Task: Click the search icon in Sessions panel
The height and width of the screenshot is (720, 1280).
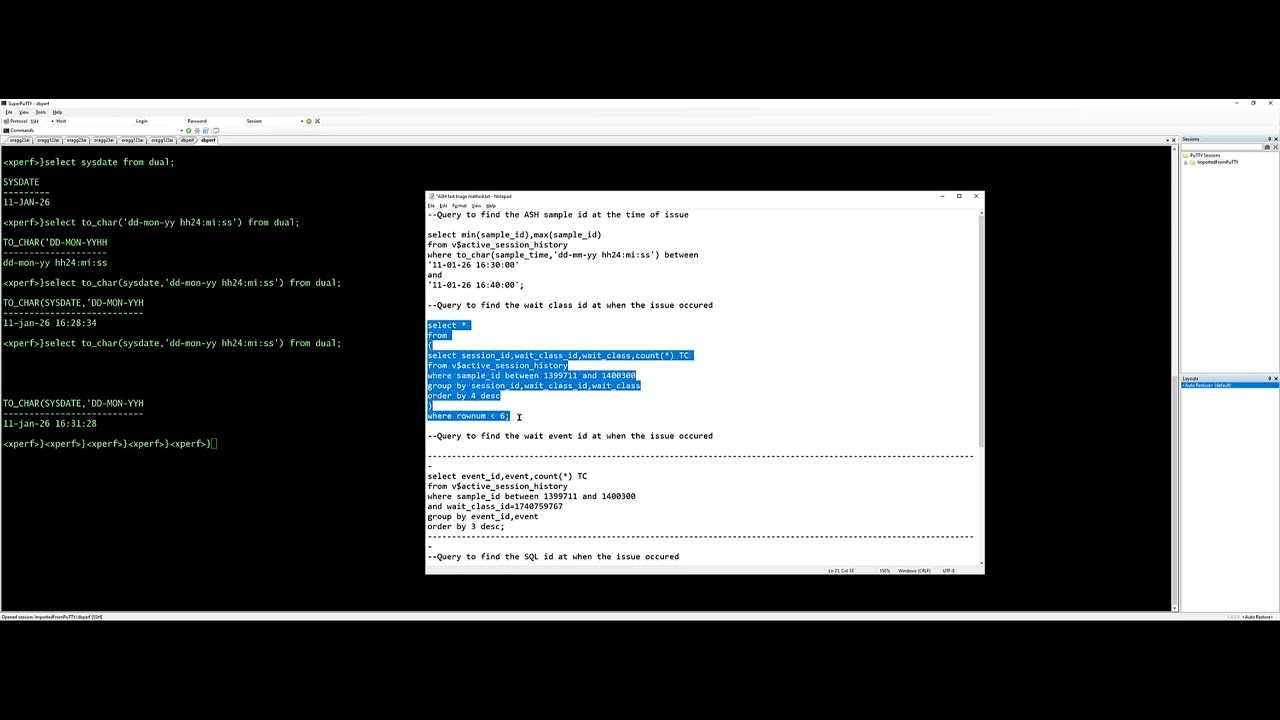Action: [1267, 147]
